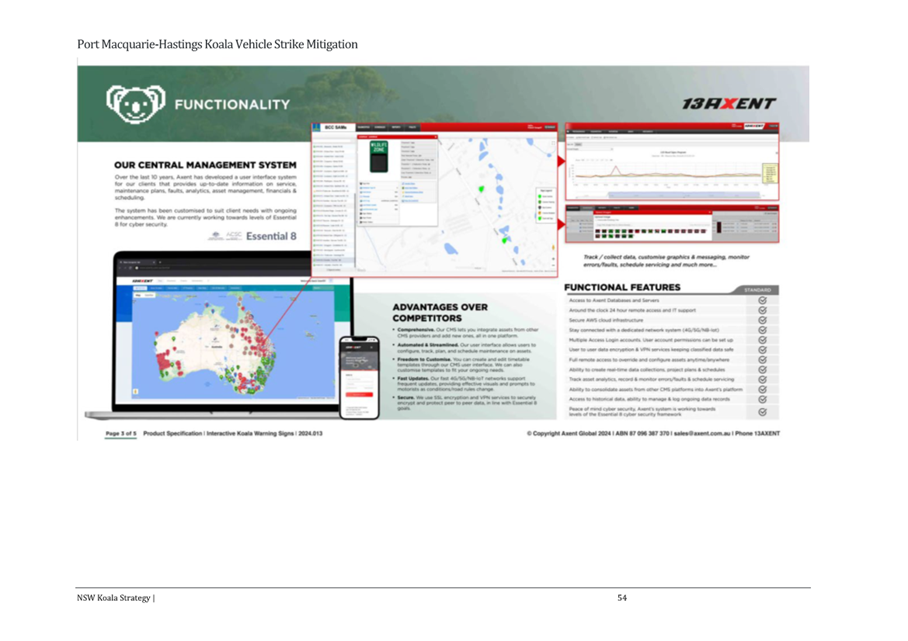Click page number 54

(622, 598)
